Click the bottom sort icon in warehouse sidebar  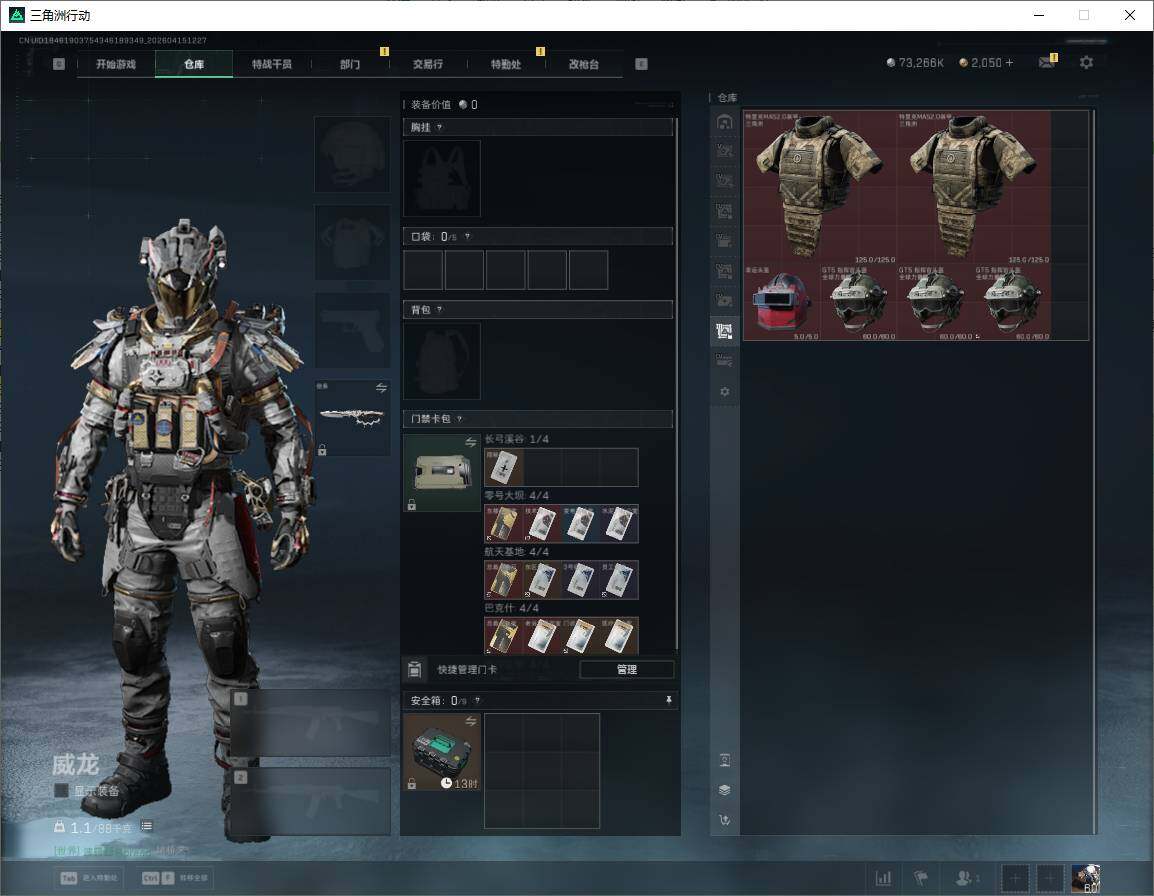click(724, 820)
